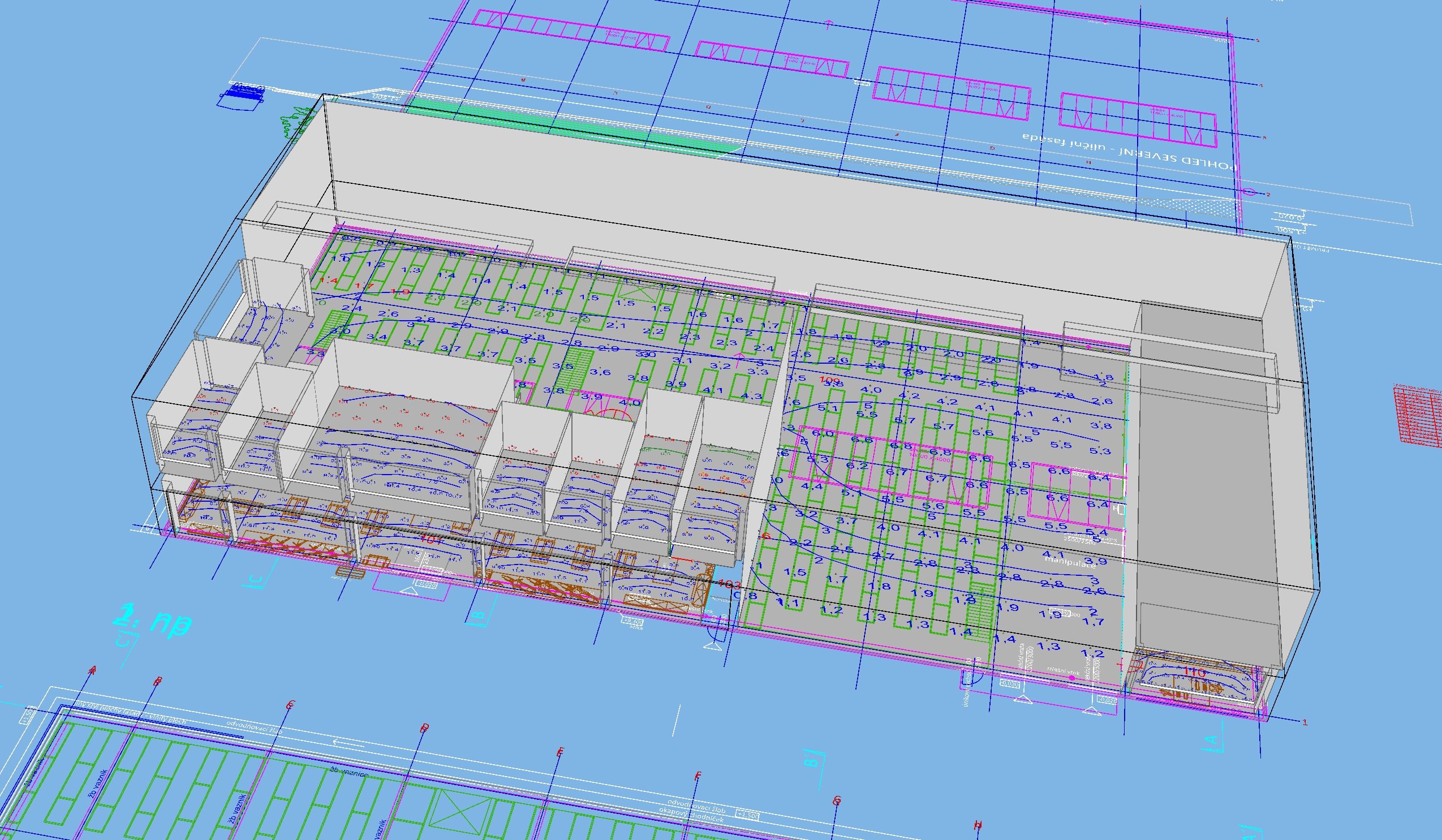Image resolution: width=1442 pixels, height=840 pixels.
Task: Click the blue vehicle symbol at top-left
Action: point(242,96)
